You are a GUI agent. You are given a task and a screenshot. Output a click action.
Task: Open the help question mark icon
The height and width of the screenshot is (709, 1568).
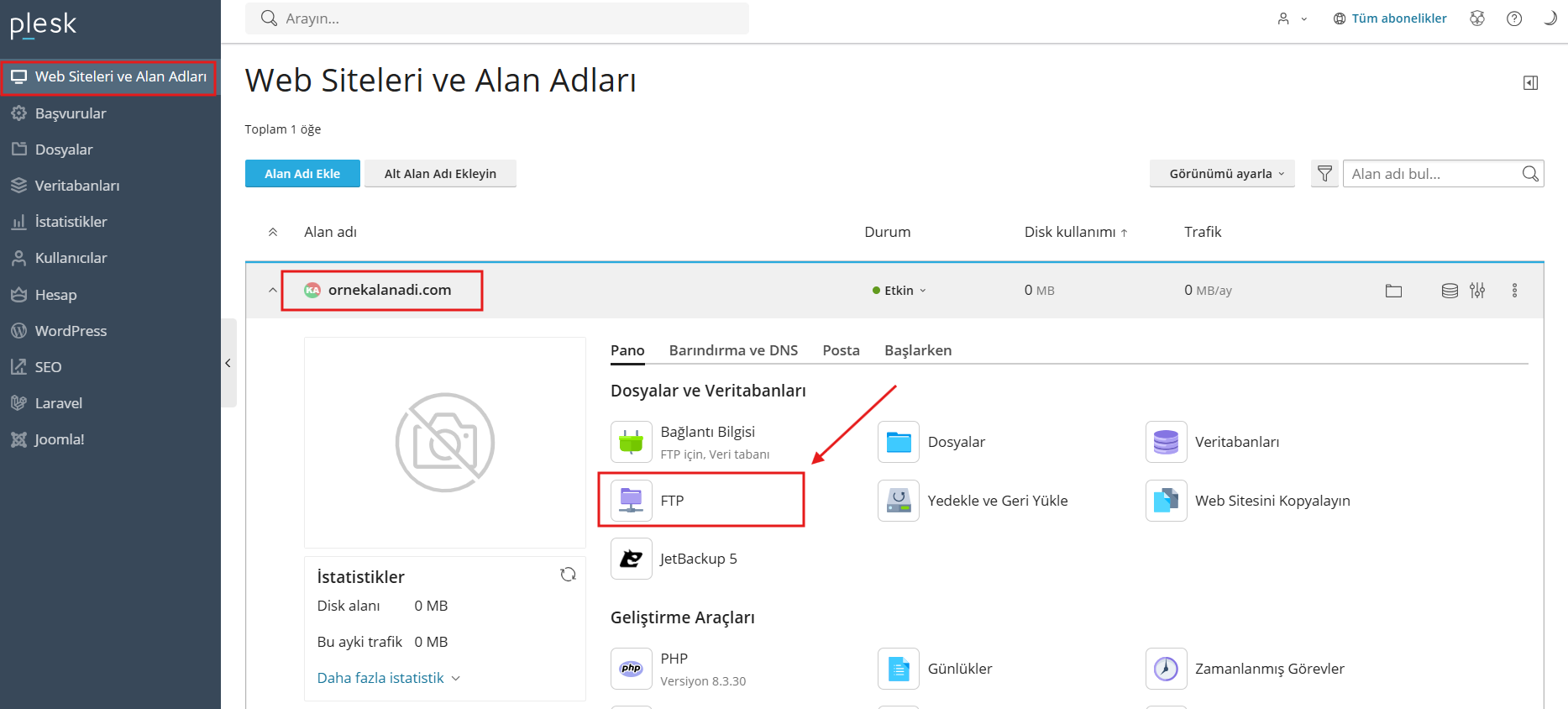pyautogui.click(x=1514, y=18)
